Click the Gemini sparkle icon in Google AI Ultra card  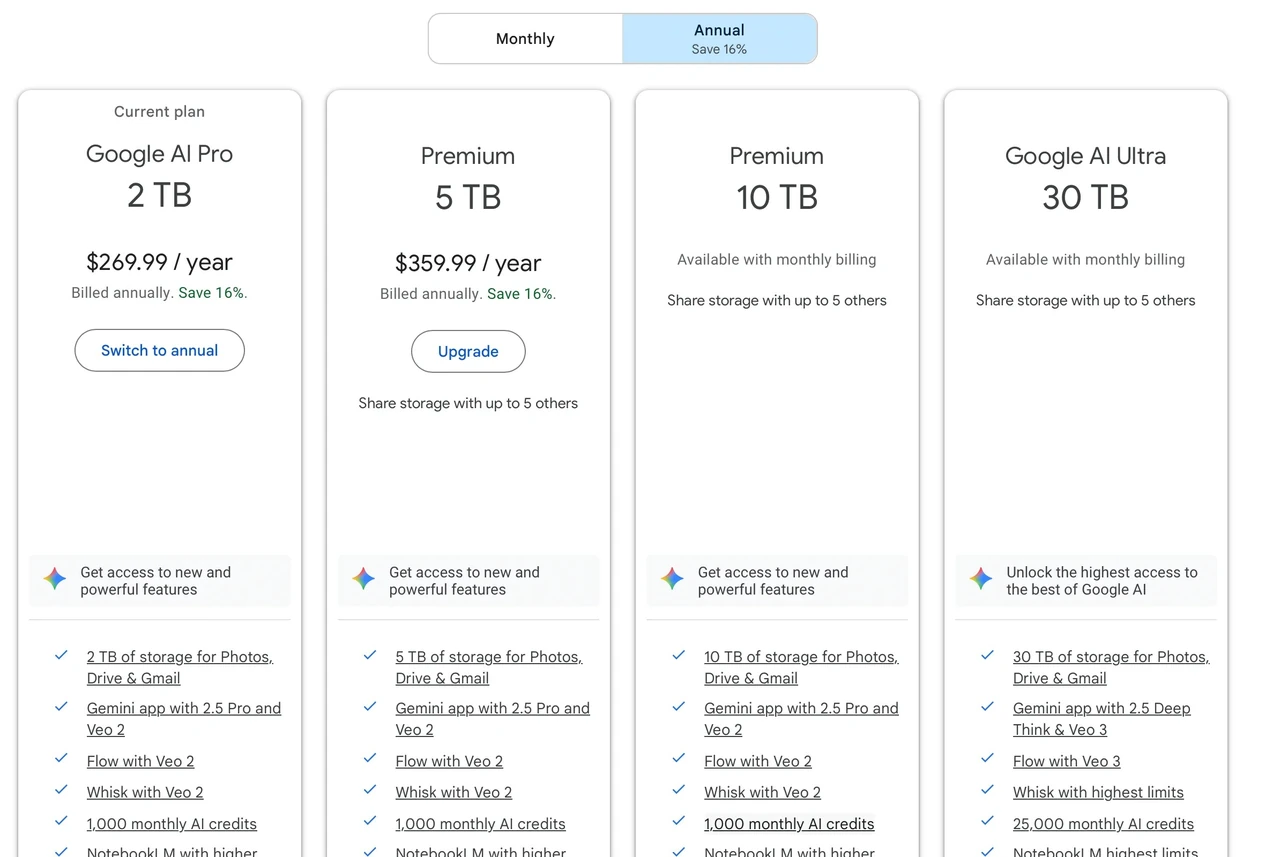(981, 578)
